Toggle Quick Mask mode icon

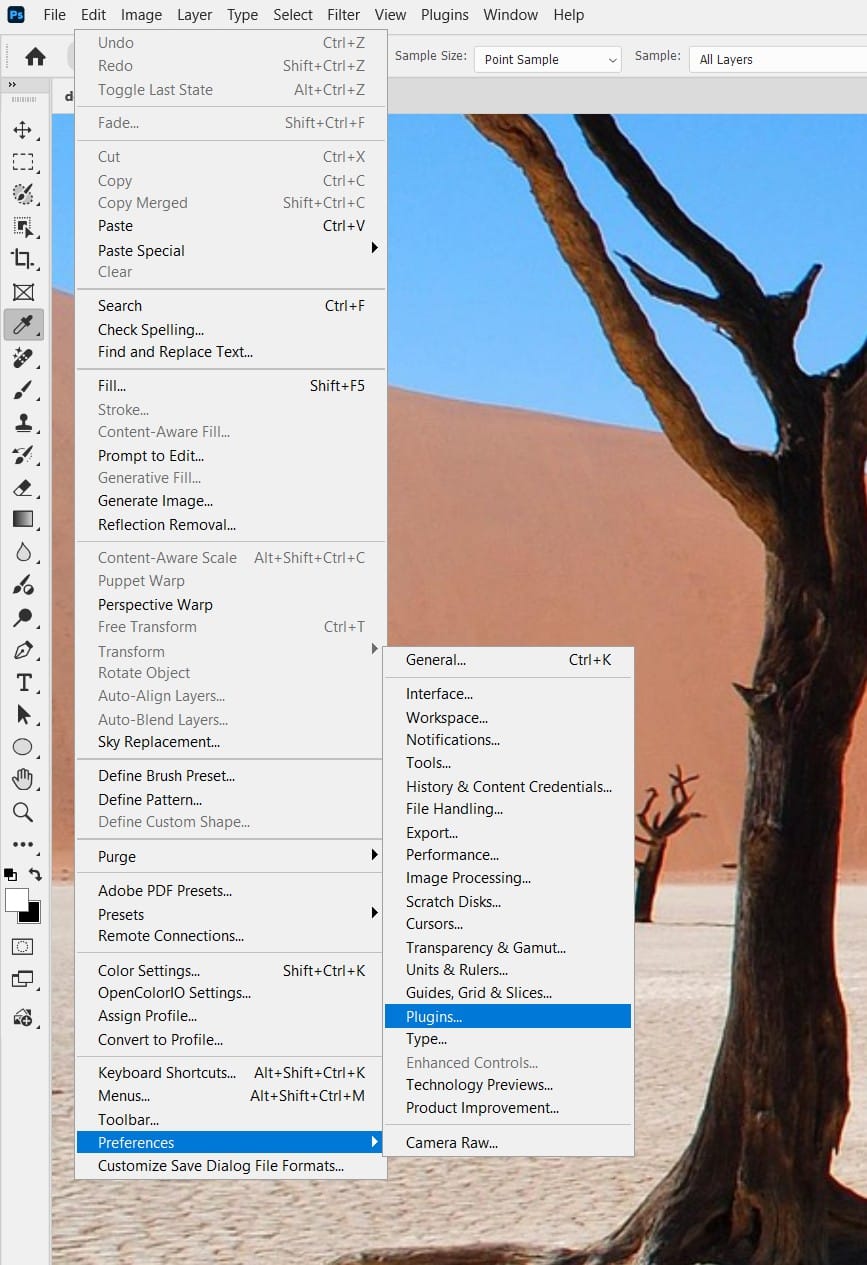click(23, 946)
